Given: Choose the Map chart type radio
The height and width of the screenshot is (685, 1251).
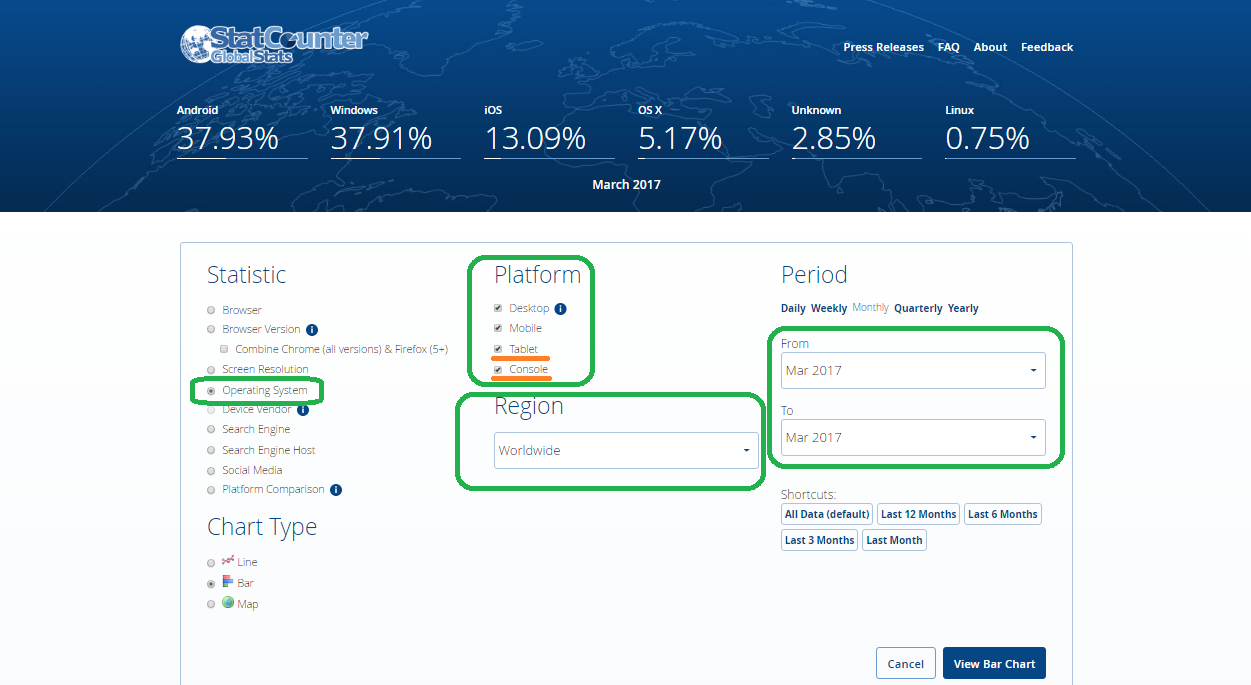Looking at the screenshot, I should click(211, 604).
